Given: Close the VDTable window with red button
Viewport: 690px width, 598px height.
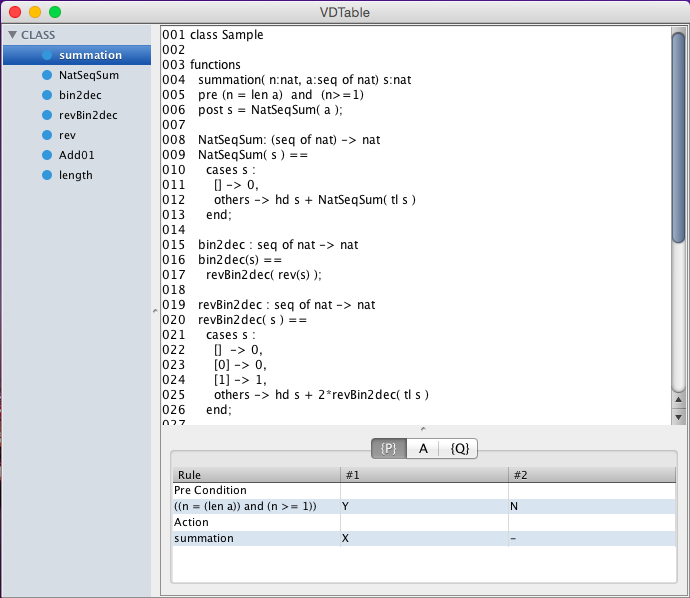Looking at the screenshot, I should point(15,12).
